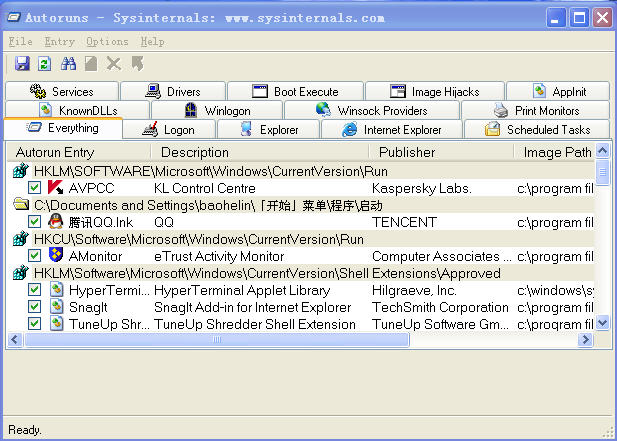Click the Save toolbar icon
The image size is (617, 441).
click(22, 63)
